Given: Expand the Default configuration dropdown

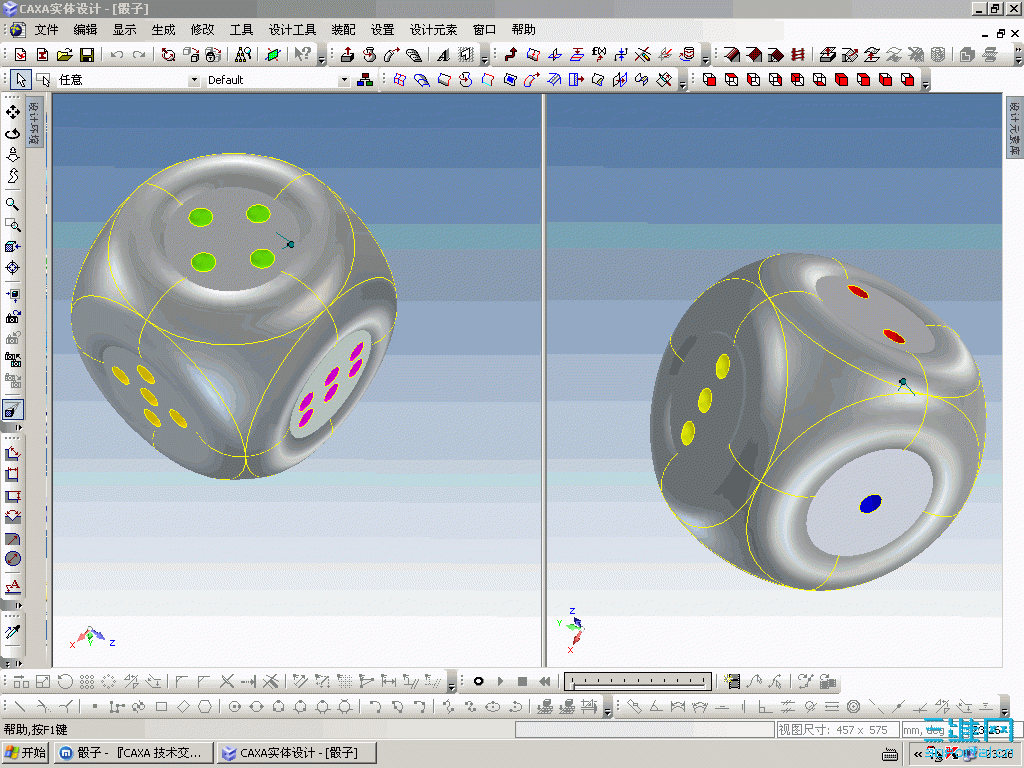Looking at the screenshot, I should [x=344, y=80].
